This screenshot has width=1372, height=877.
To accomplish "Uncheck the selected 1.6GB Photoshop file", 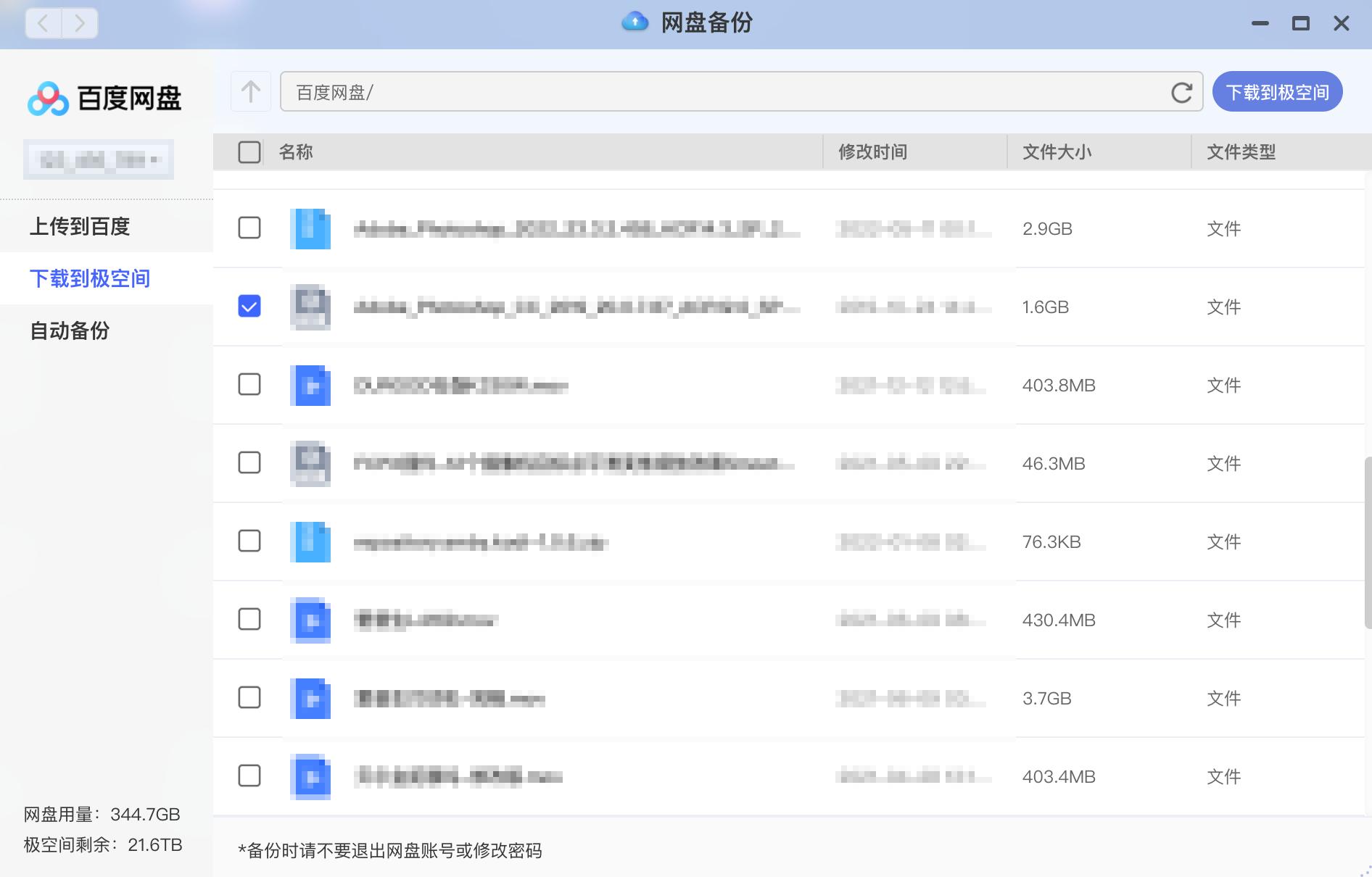I will tap(249, 307).
